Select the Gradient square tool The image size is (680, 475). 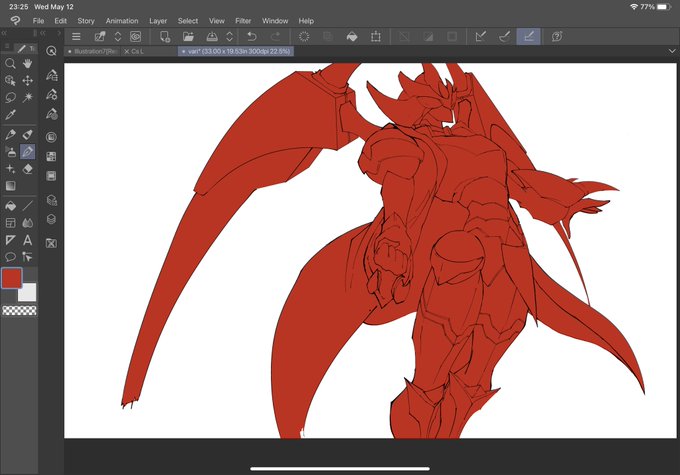click(x=10, y=186)
